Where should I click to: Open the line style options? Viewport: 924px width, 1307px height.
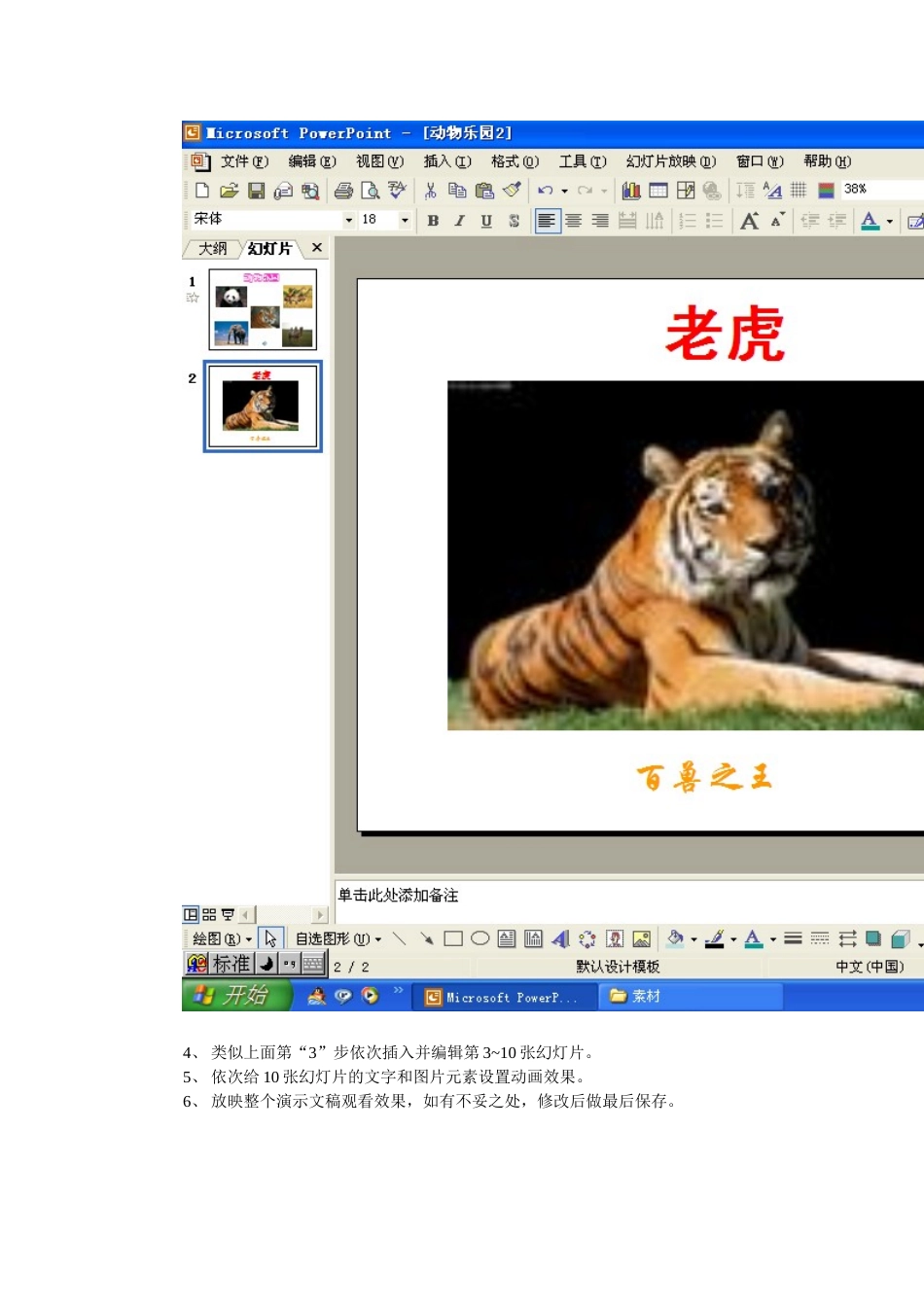[793, 938]
